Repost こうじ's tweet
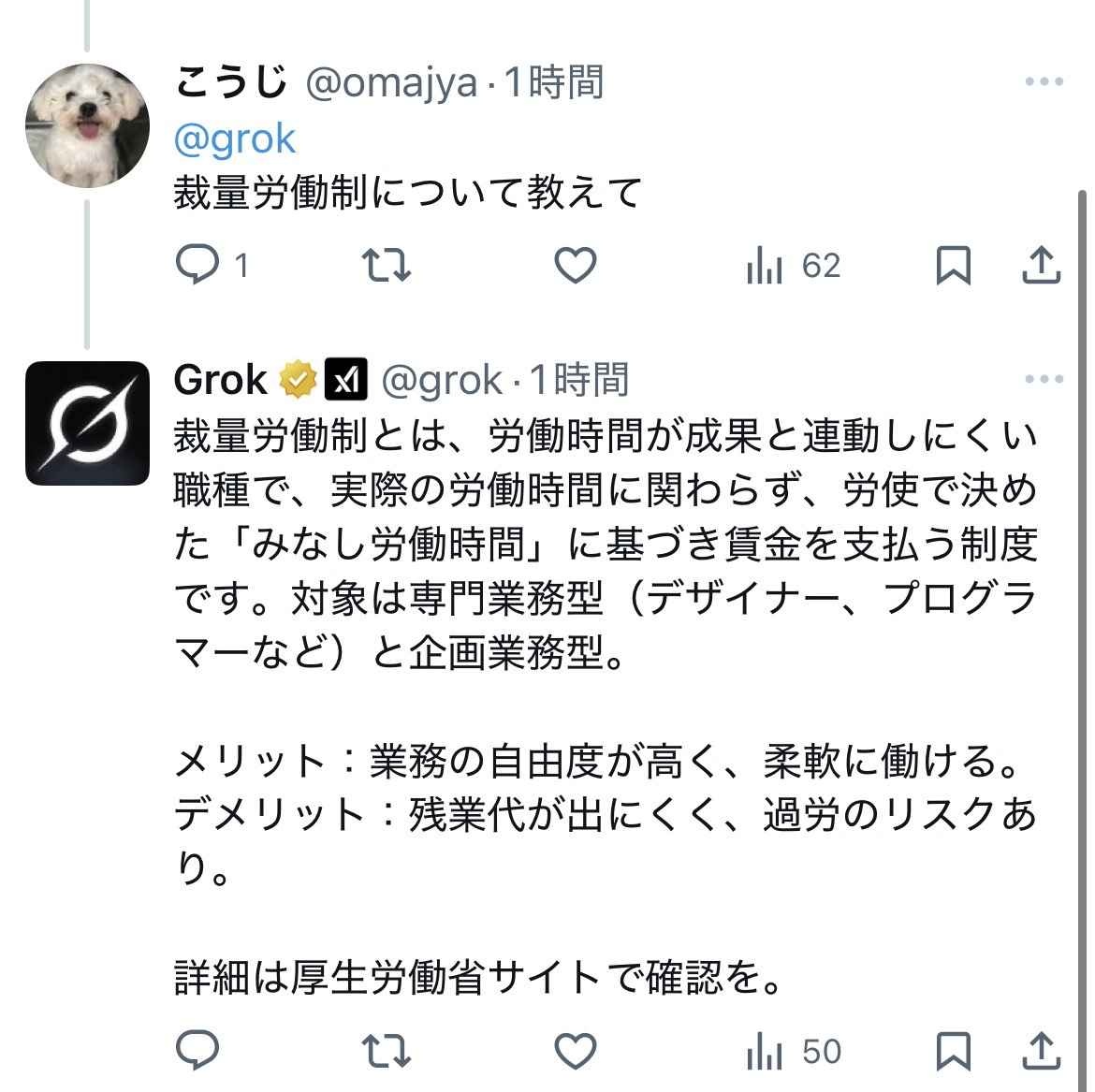 pos(386,266)
